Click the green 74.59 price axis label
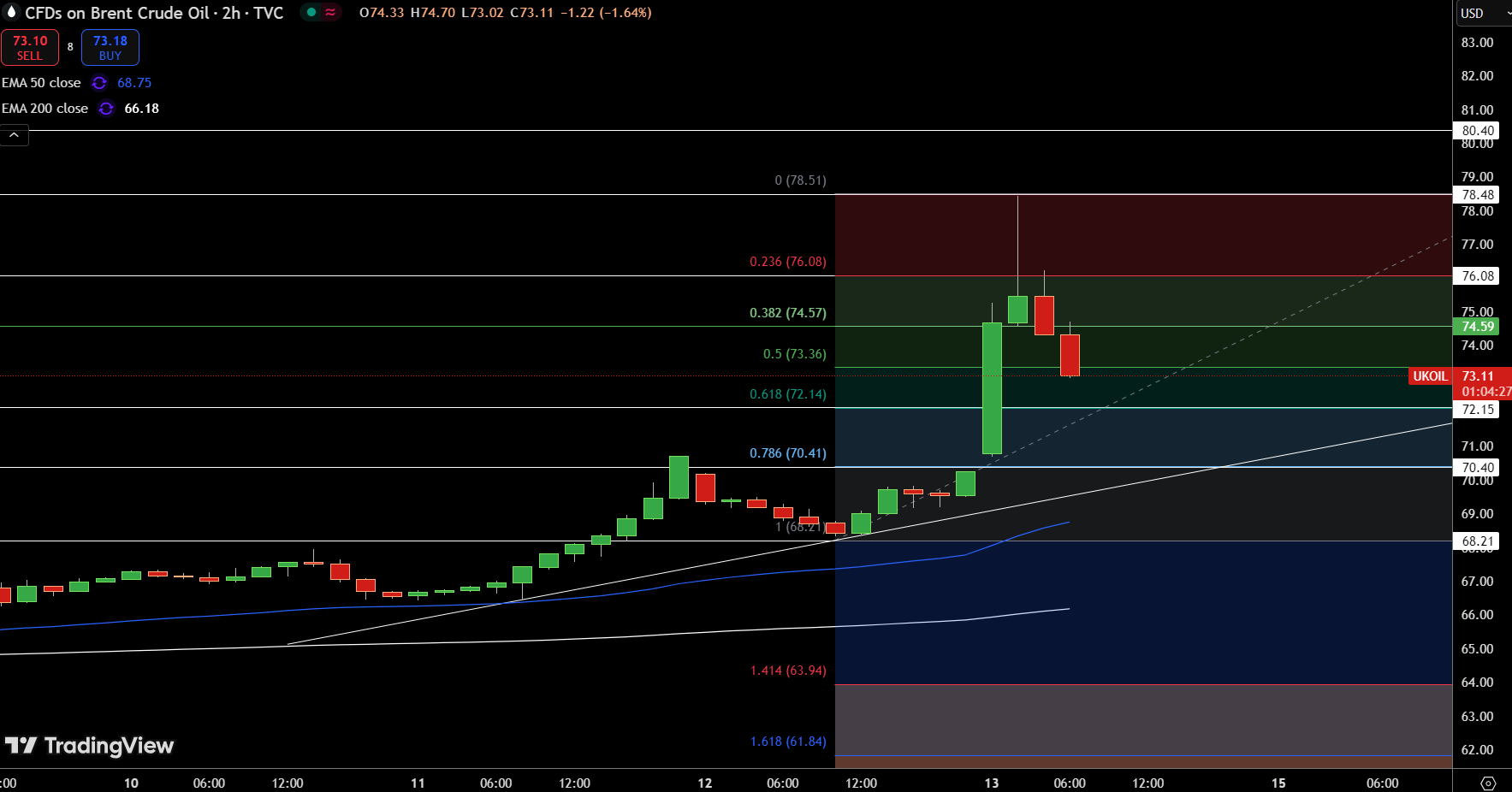Viewport: 1512px width, 792px height. click(x=1477, y=327)
